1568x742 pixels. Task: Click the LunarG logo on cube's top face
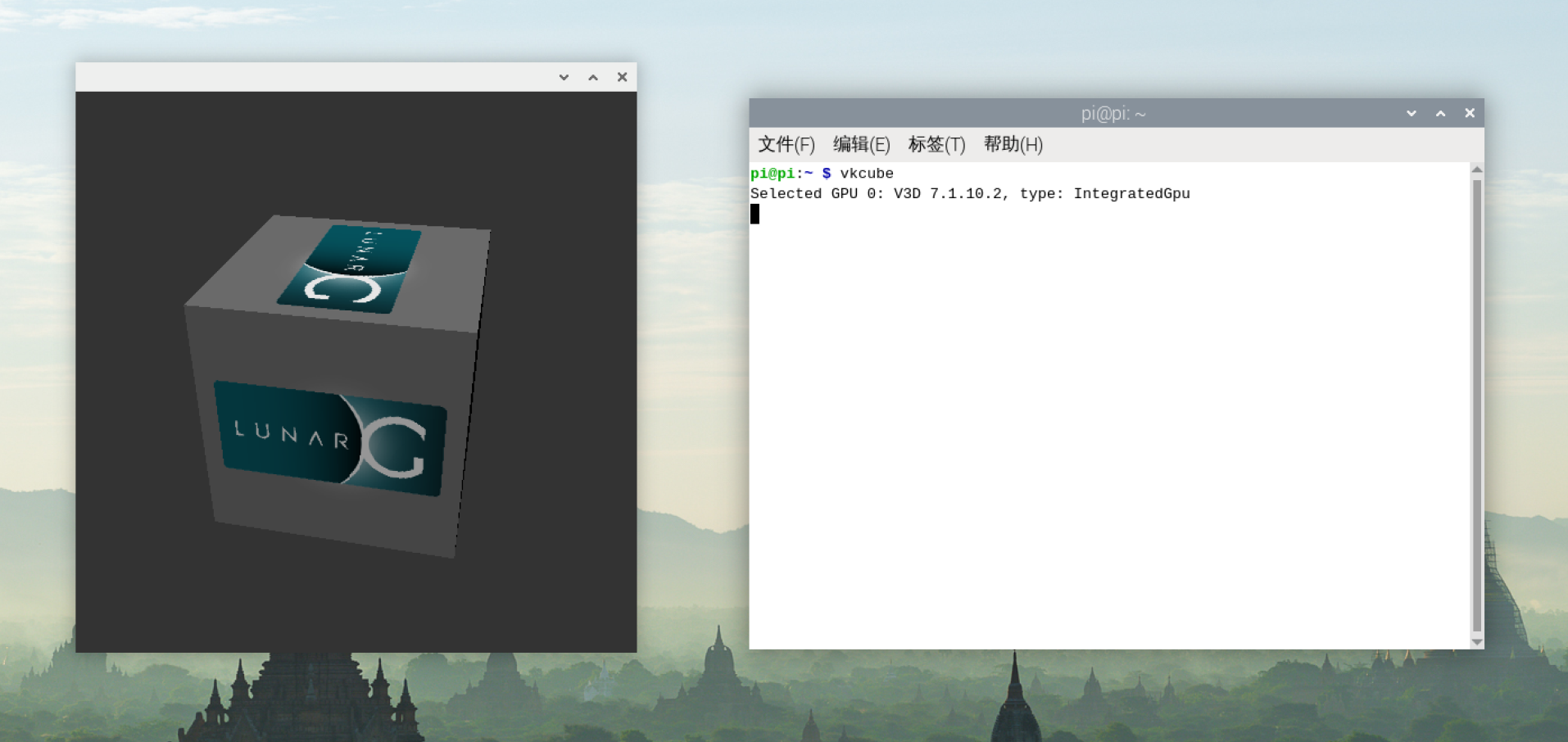[x=350, y=269]
